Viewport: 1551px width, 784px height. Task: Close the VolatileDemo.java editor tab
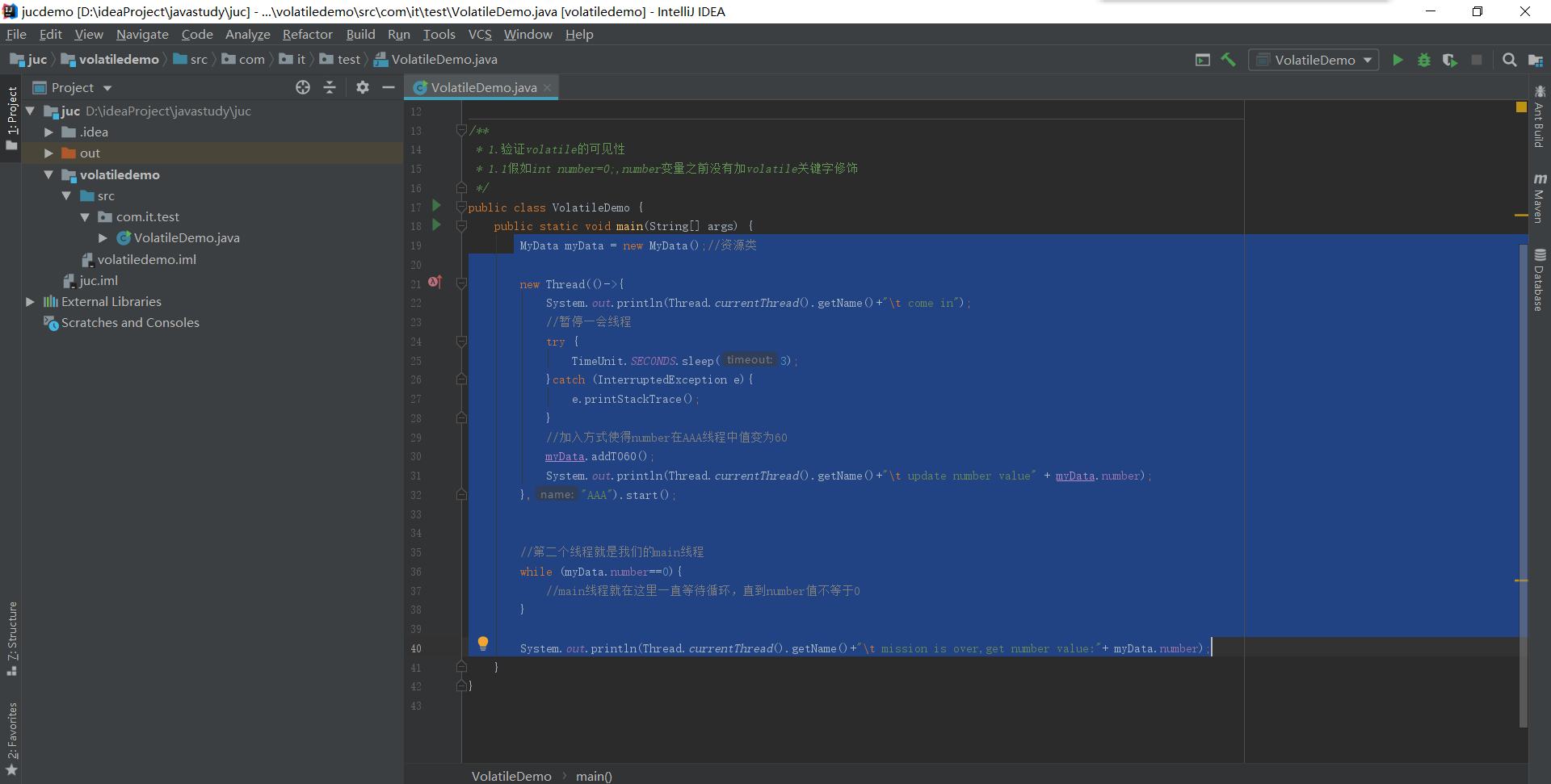point(548,88)
